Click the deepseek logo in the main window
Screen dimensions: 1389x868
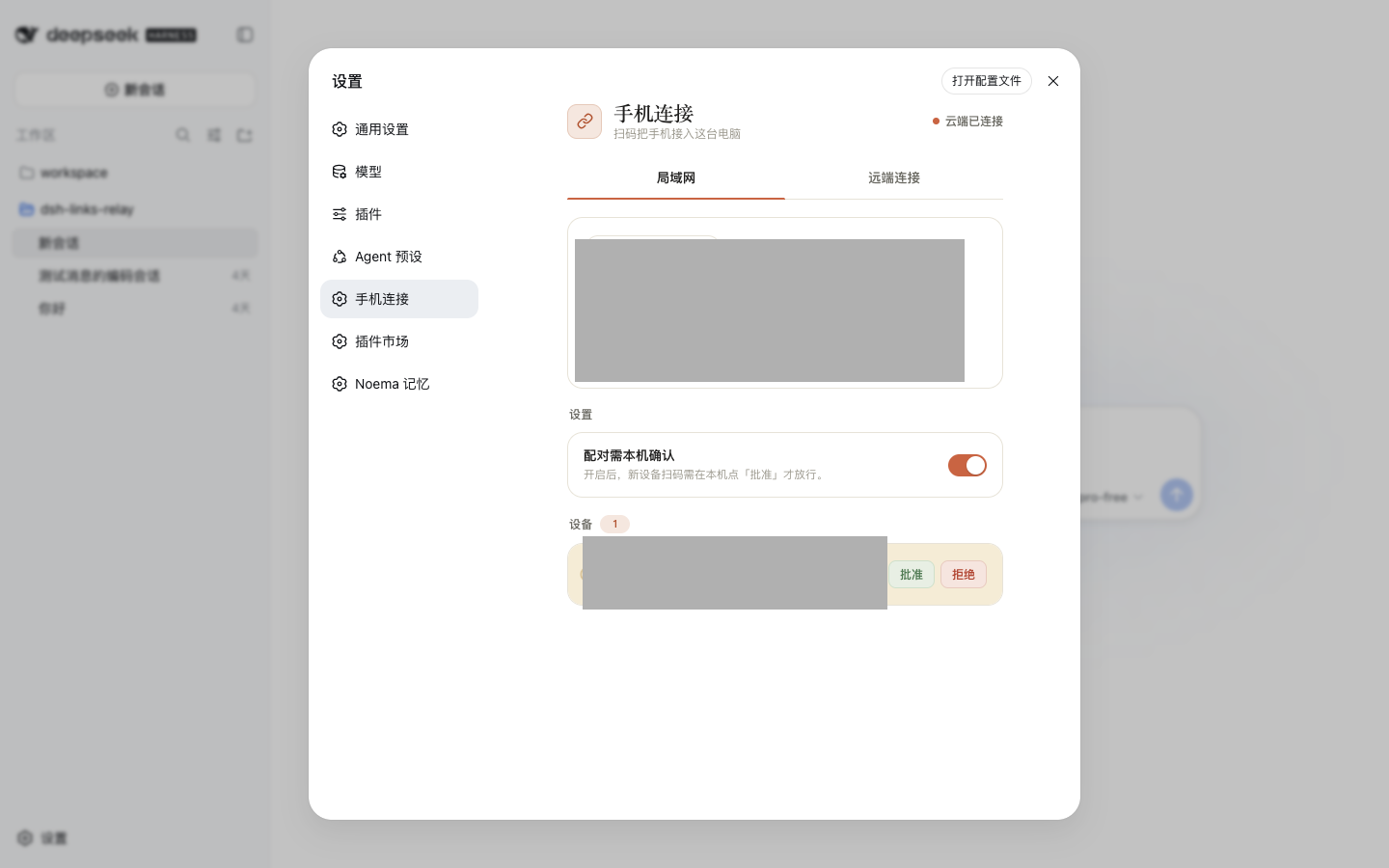click(x=106, y=35)
